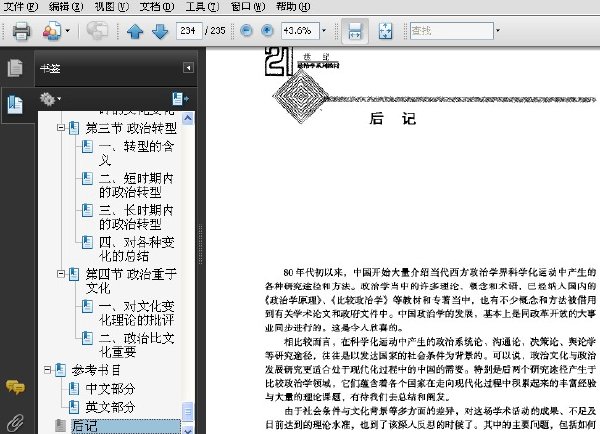Click the bookmarks scrollbar thumb
Image resolution: width=600 pixels, height=434 pixels.
188,412
